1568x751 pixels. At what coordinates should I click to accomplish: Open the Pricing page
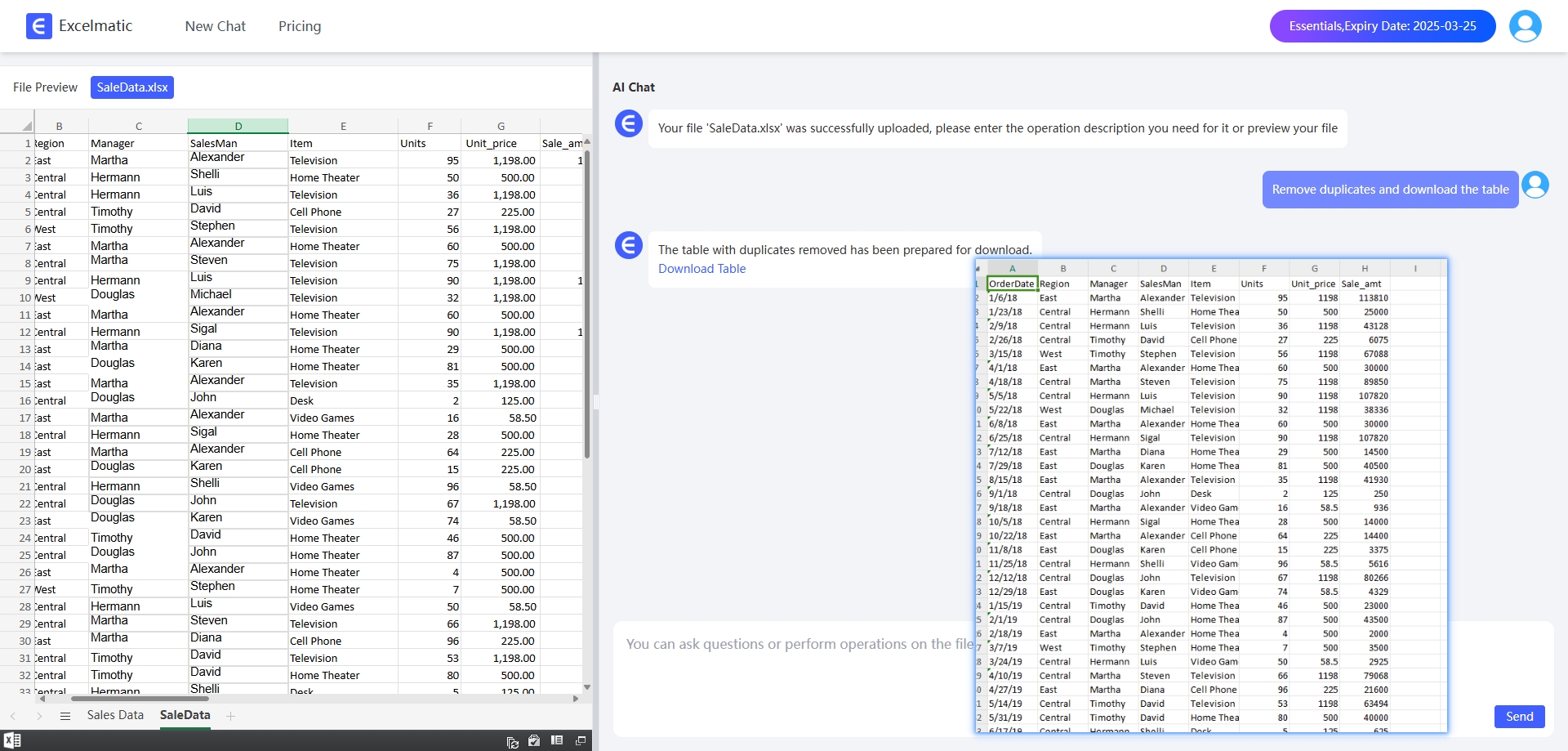click(x=300, y=26)
